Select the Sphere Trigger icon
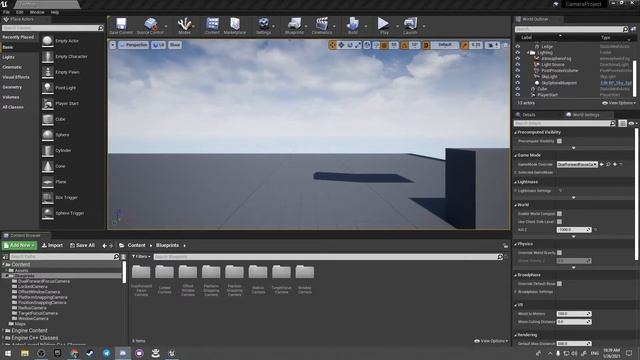Screen dimensions: 640x360 tap(48, 213)
